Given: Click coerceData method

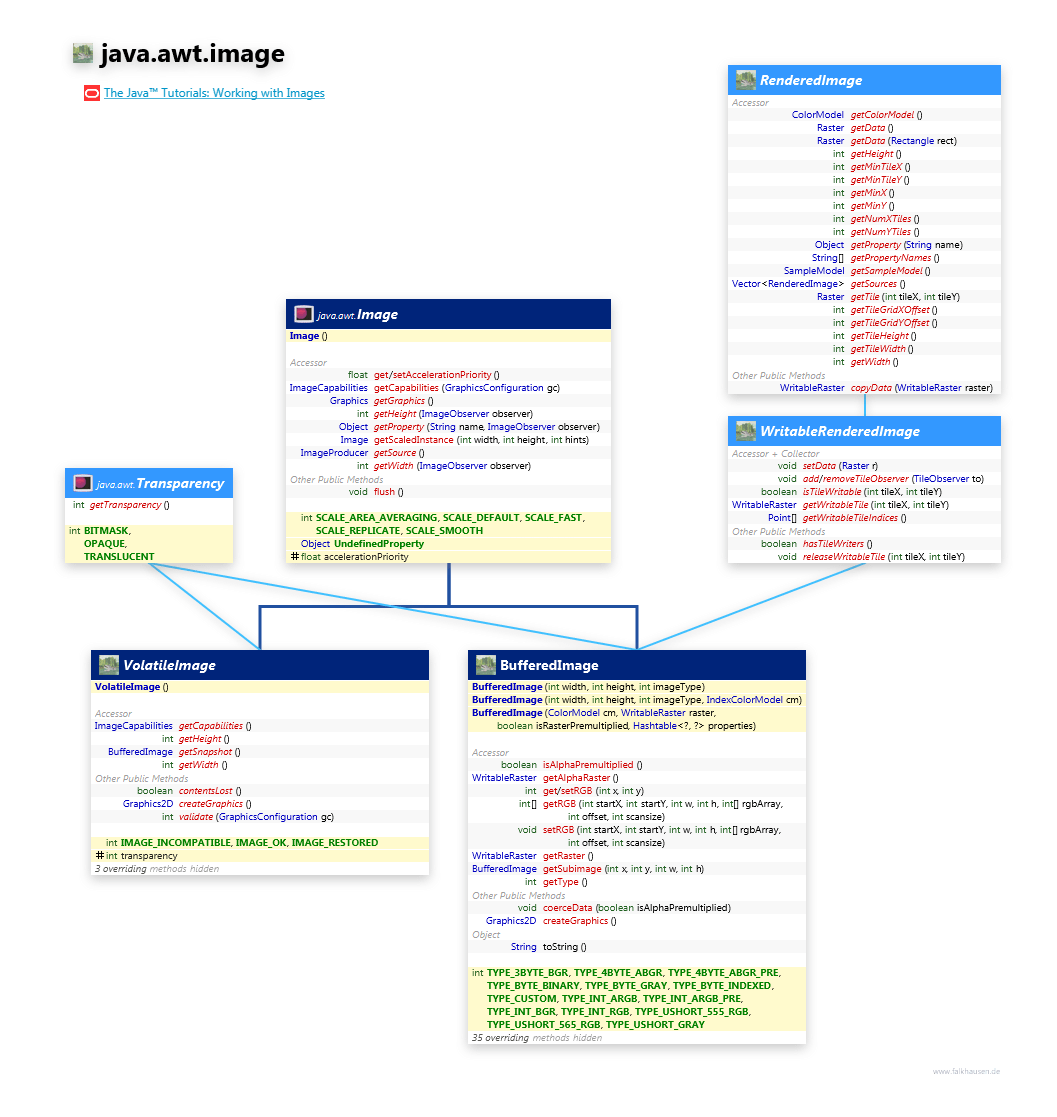Looking at the screenshot, I should [x=567, y=908].
